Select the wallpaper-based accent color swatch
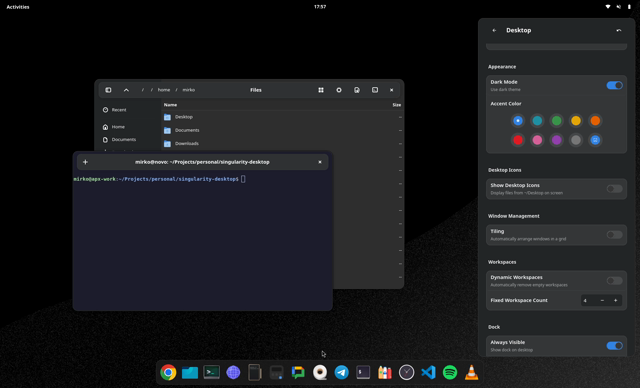The width and height of the screenshot is (640, 388). (x=595, y=140)
